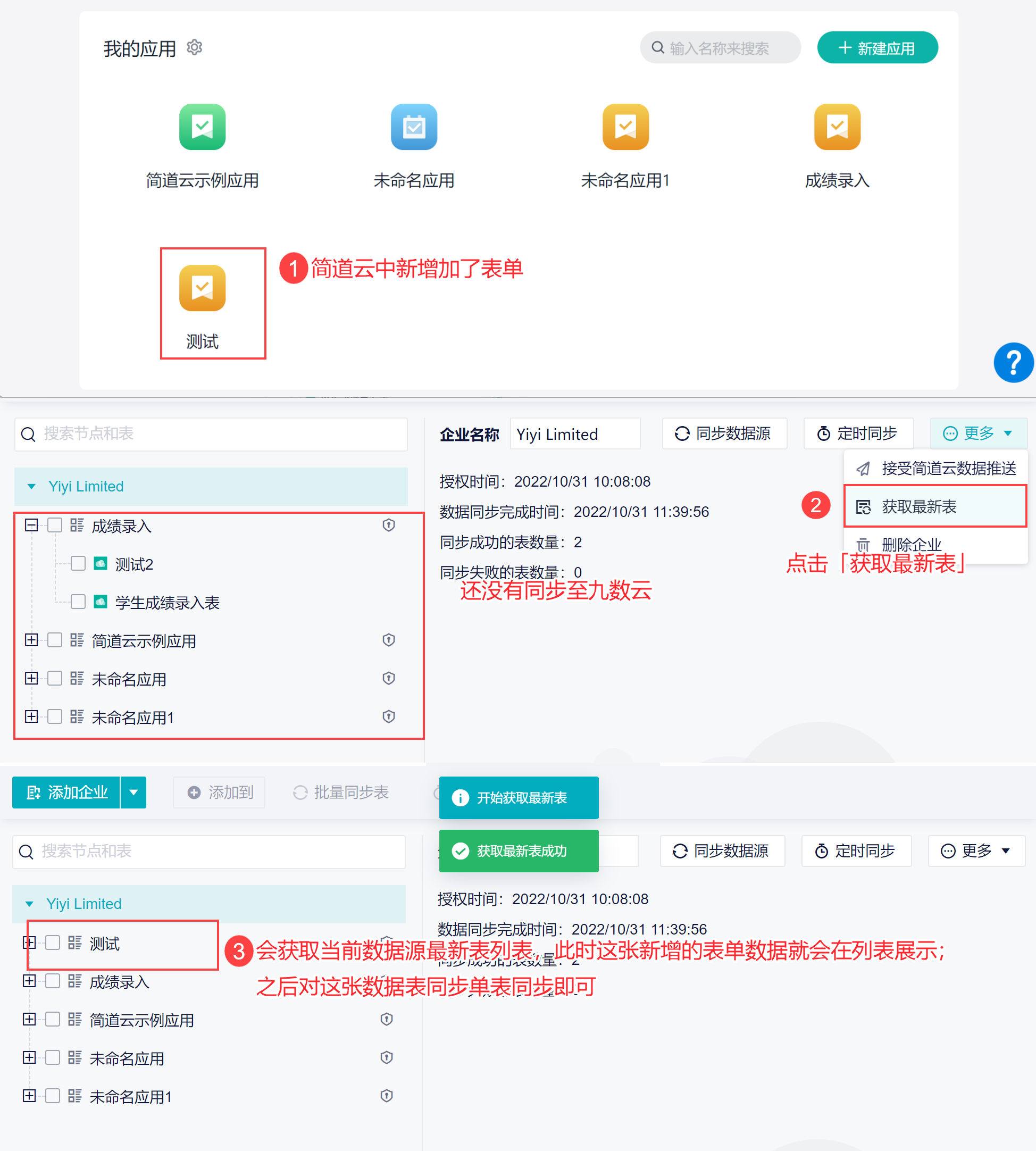The width and height of the screenshot is (1036, 1151).
Task: Tick the 学生成绩录入表 checkbox
Action: click(x=78, y=602)
